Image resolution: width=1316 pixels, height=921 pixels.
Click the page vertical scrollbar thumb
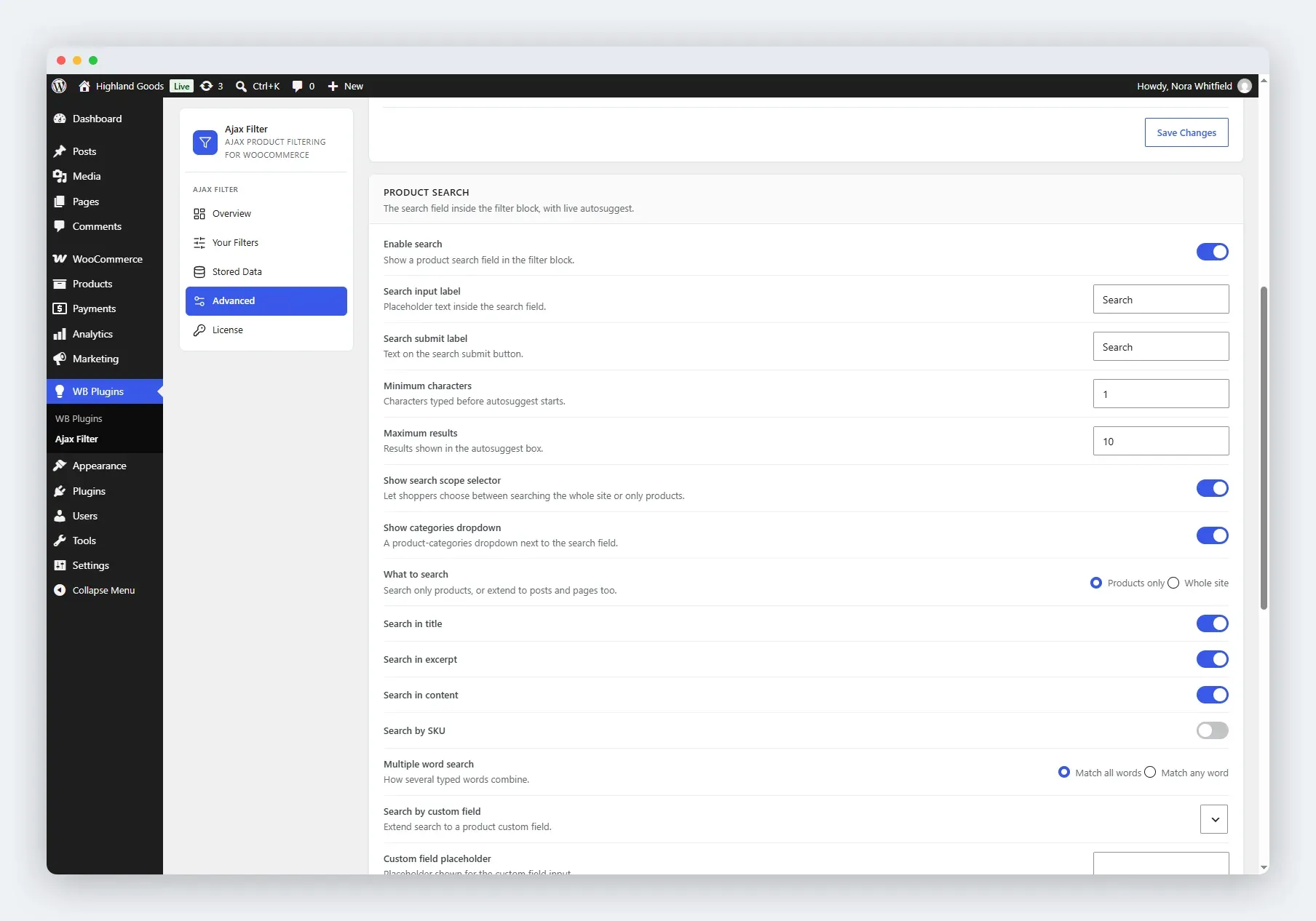1264,447
